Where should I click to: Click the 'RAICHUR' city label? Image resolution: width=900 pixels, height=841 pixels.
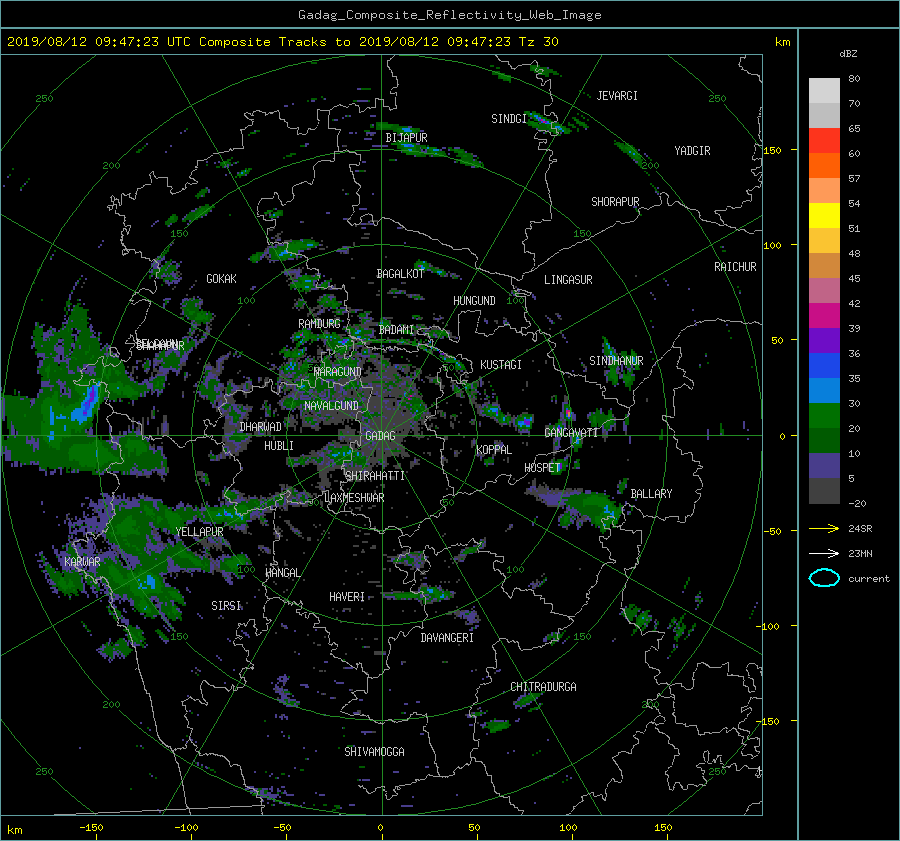point(735,267)
